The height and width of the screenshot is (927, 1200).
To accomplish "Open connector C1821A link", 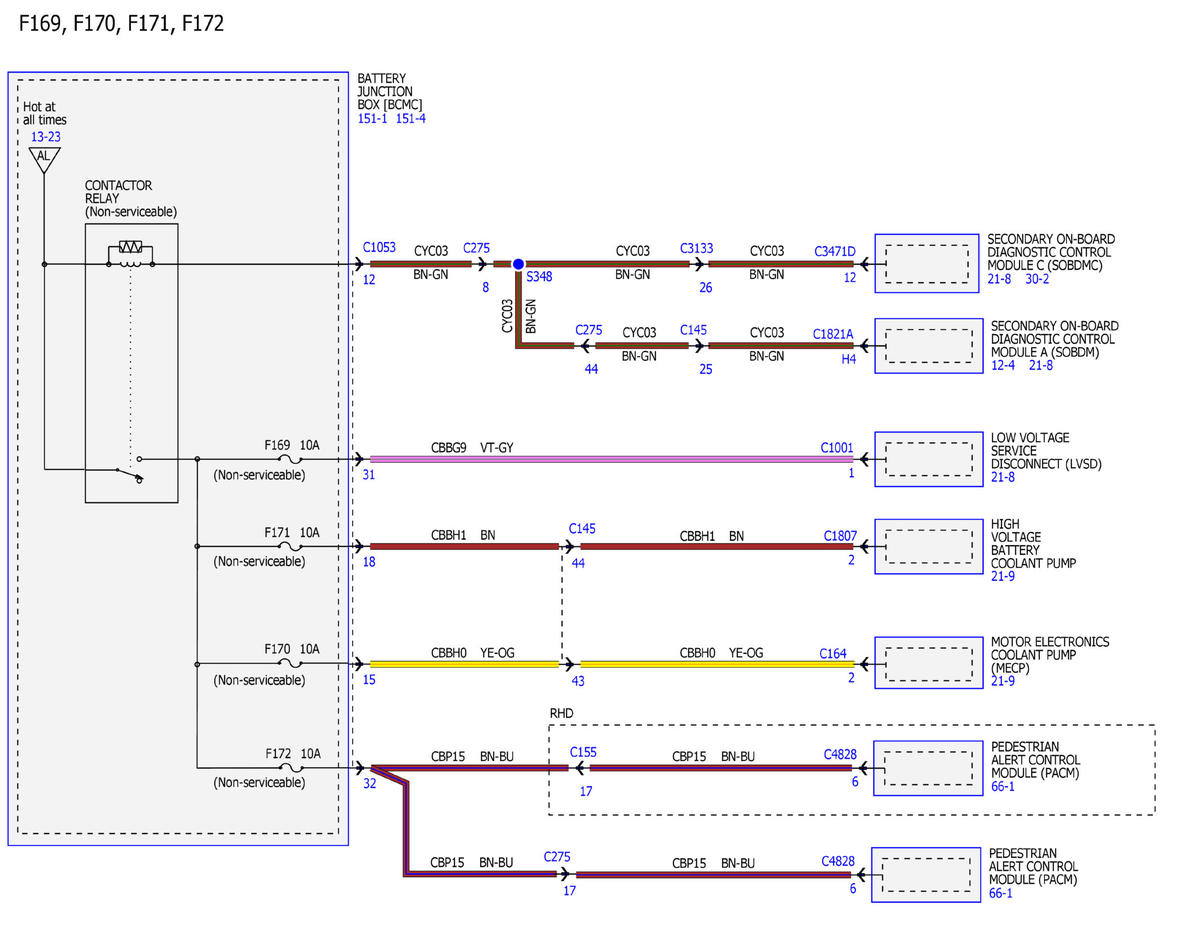I will point(833,335).
